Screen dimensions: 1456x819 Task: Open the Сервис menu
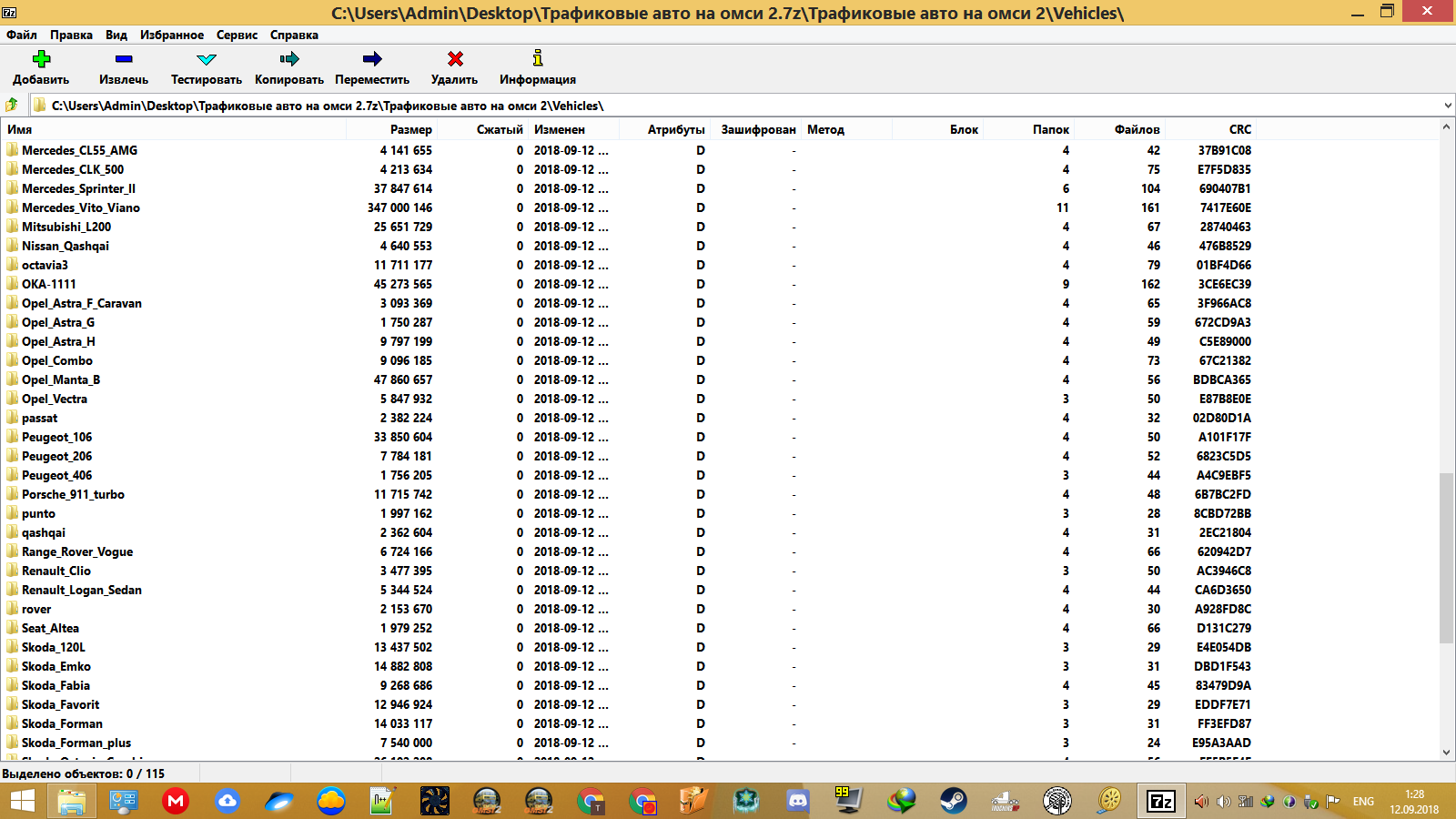tap(237, 35)
